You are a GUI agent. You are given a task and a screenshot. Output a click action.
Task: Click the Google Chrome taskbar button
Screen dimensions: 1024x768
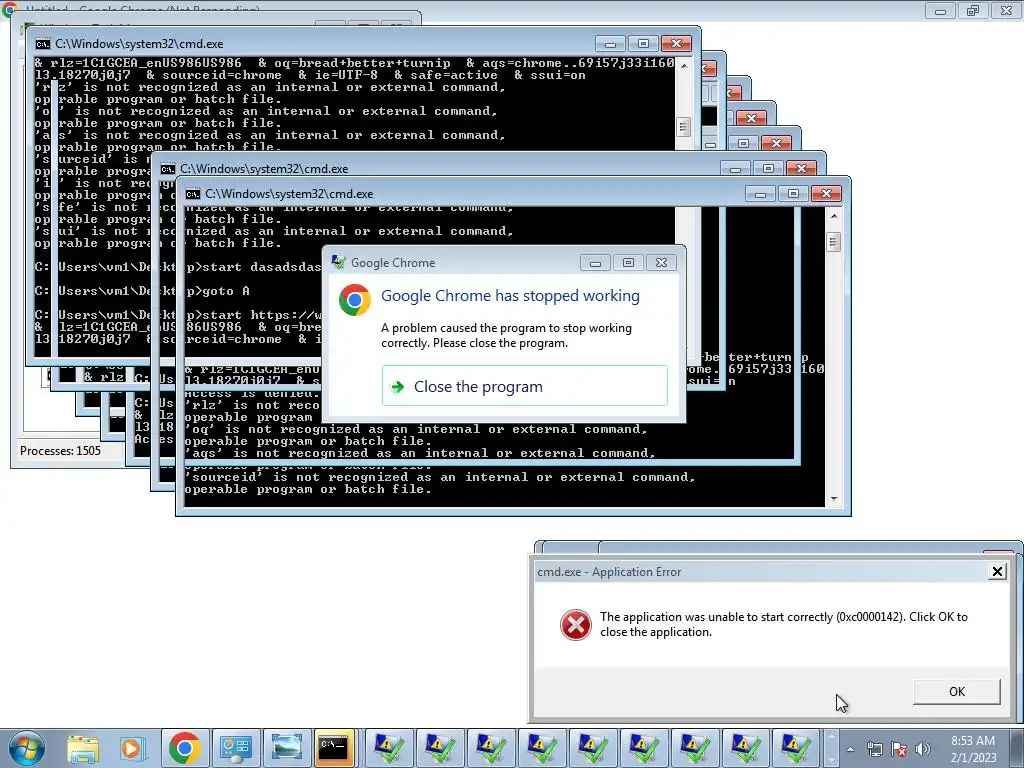(x=184, y=748)
